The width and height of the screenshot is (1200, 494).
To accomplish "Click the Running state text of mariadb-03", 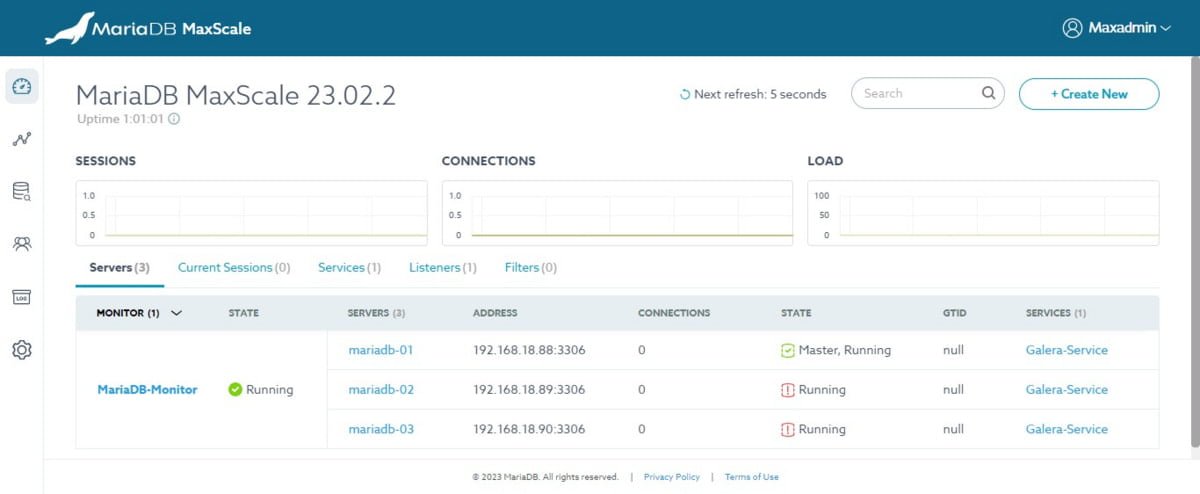I will click(x=822, y=429).
